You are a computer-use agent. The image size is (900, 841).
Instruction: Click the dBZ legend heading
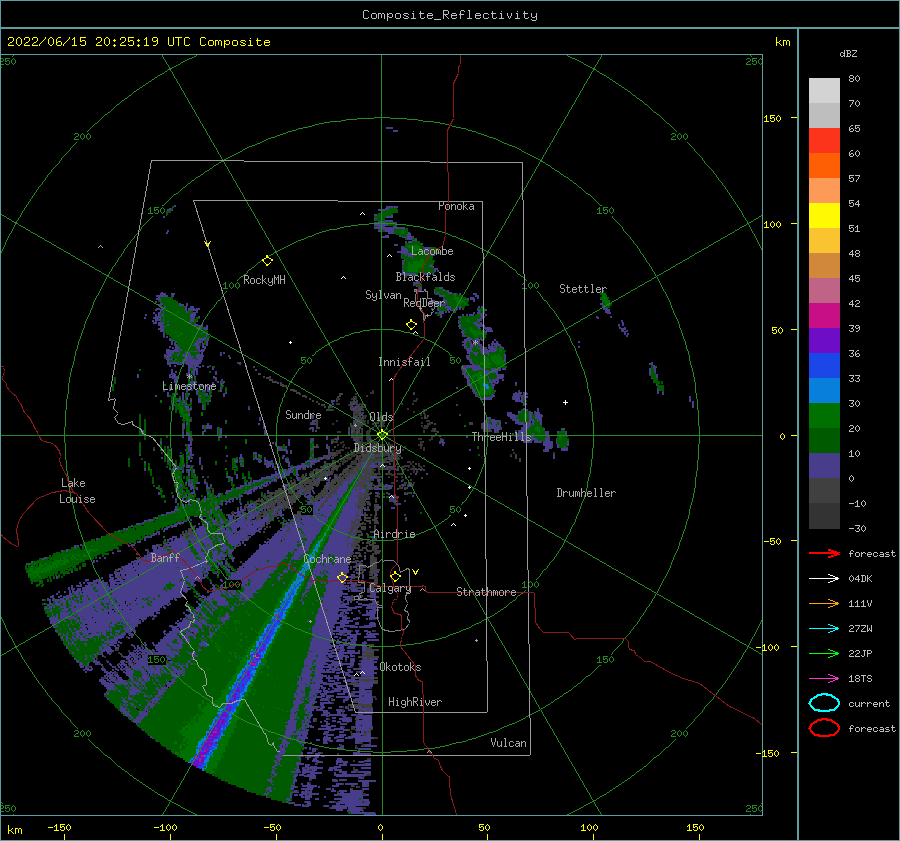[x=848, y=53]
